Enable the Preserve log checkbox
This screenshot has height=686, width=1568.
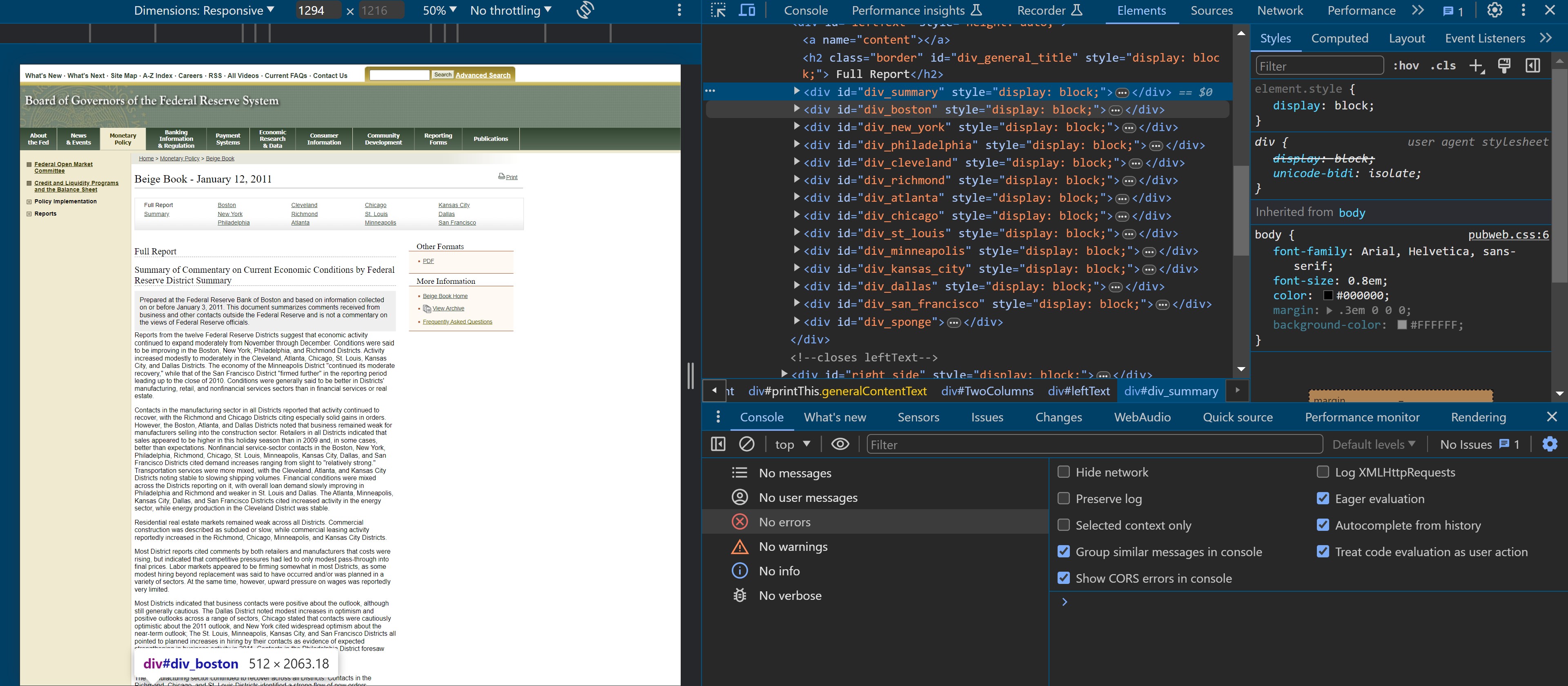coord(1063,499)
